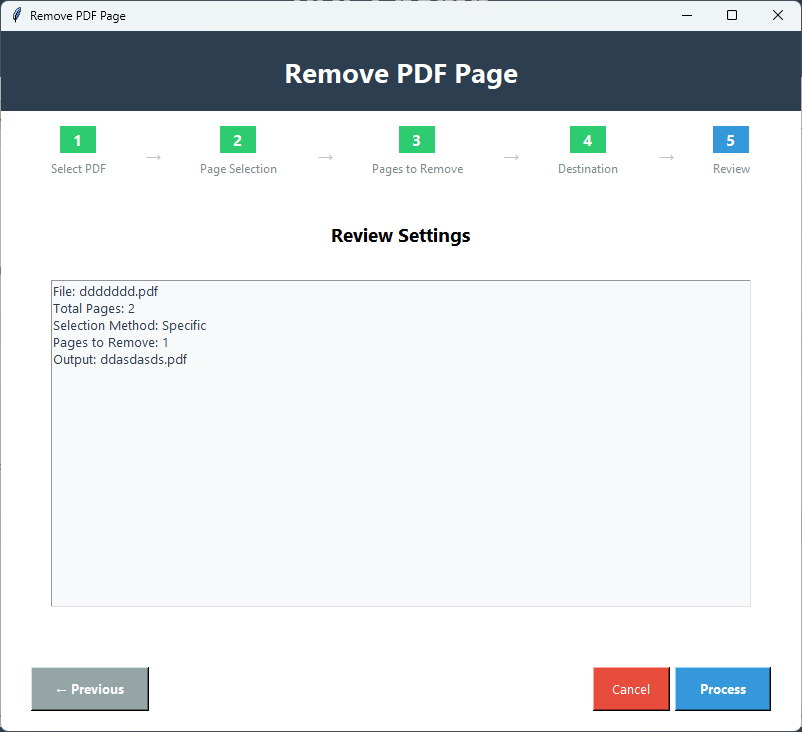Click the blue Pages to Remove value 1
Viewport: 802px width, 732px height.
[x=166, y=342]
